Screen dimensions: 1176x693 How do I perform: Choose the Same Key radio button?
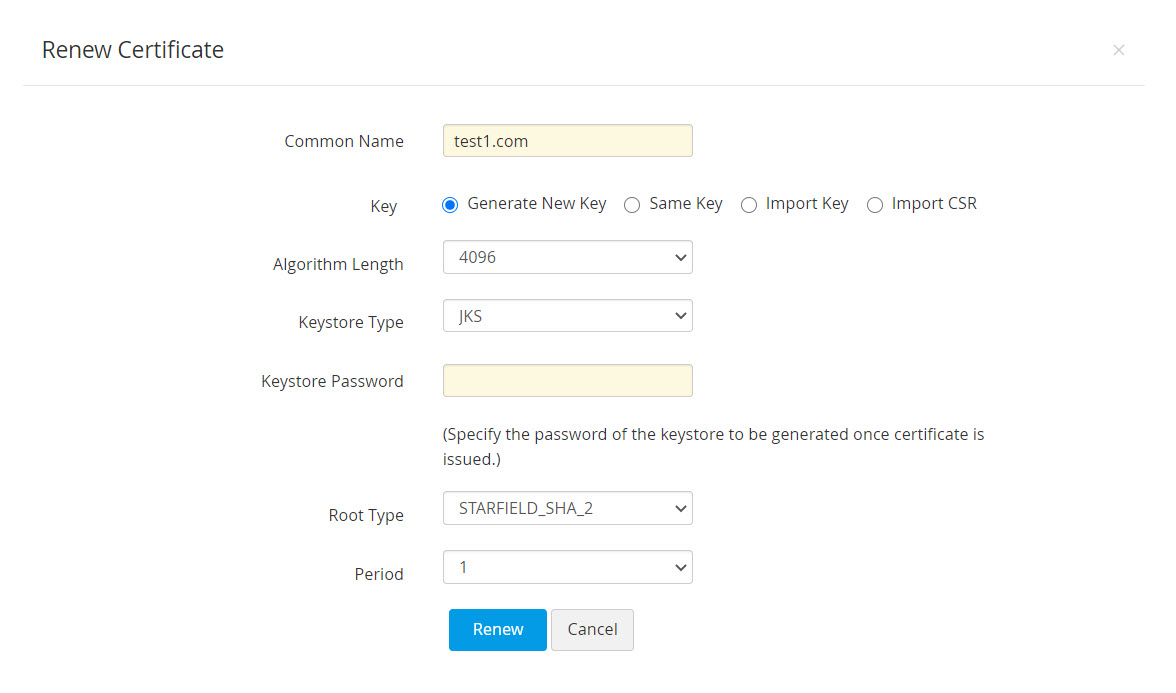[632, 205]
